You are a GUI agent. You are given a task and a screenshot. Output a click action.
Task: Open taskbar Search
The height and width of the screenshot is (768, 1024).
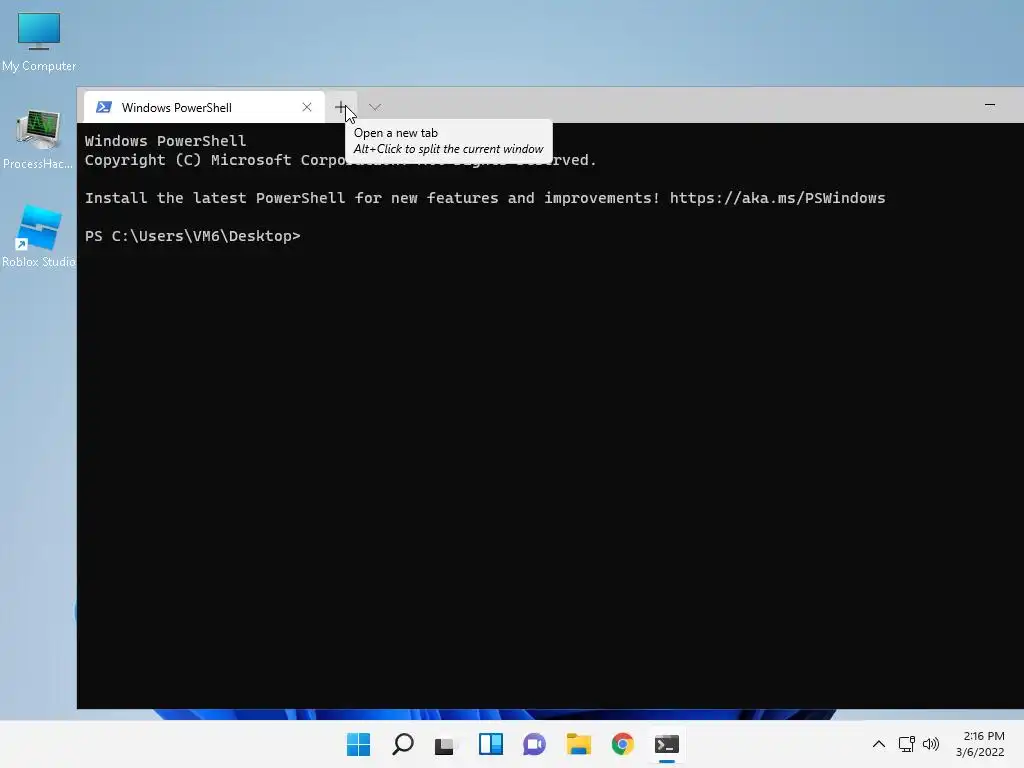403,744
